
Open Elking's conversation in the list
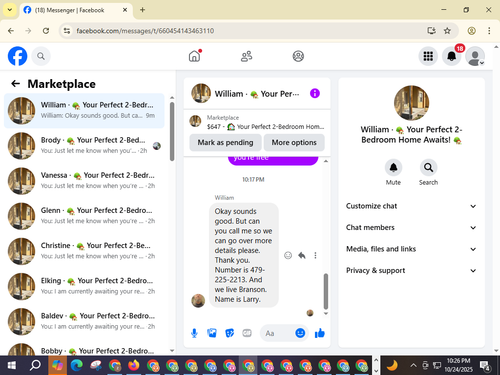point(84,286)
